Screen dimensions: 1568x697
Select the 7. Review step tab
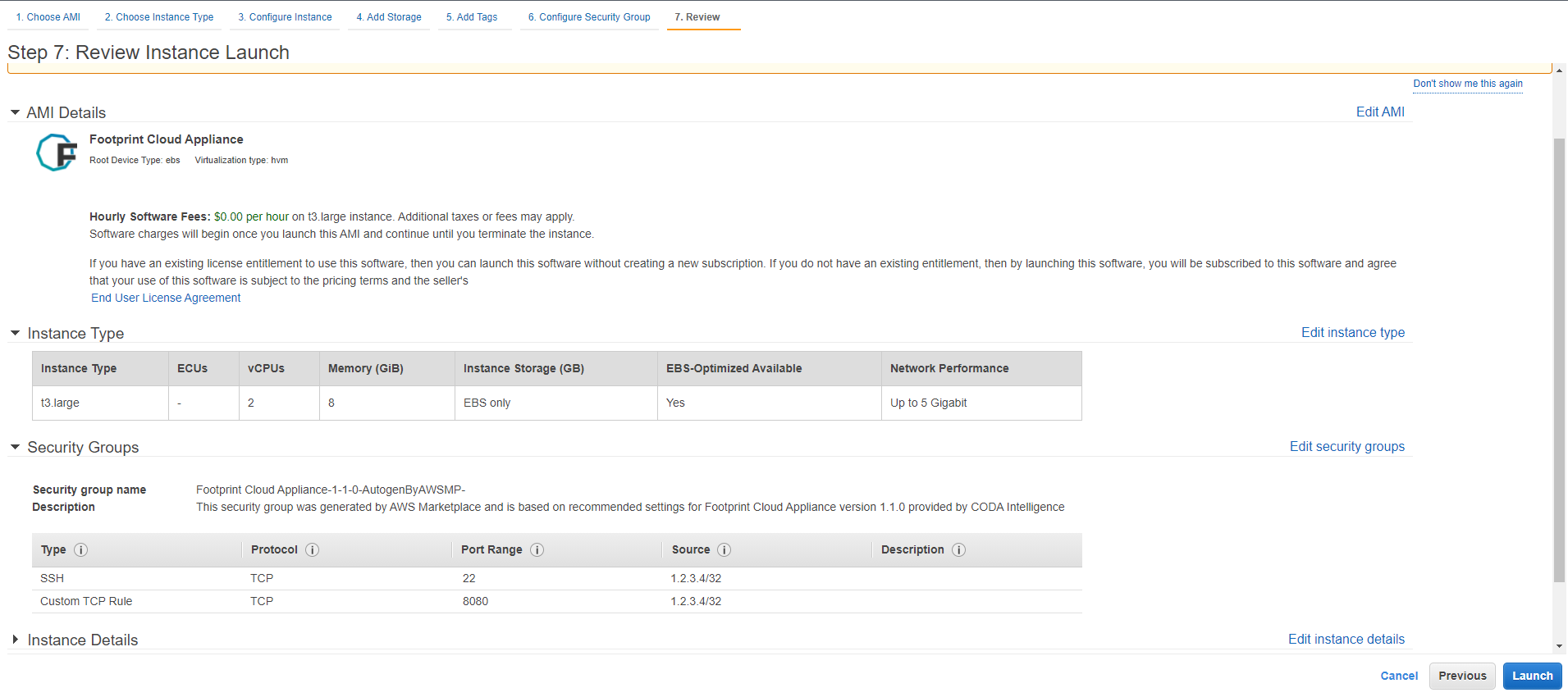697,17
